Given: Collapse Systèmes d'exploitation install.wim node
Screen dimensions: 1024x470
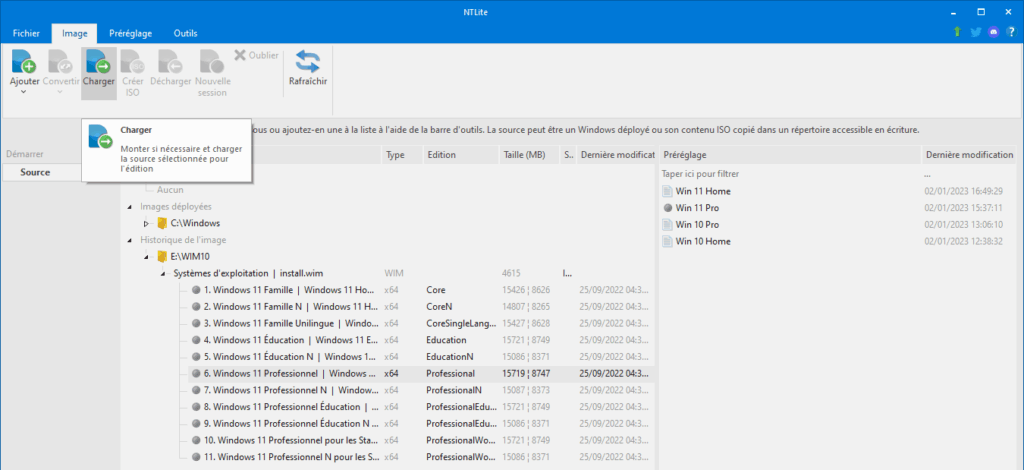Looking at the screenshot, I should pos(163,274).
